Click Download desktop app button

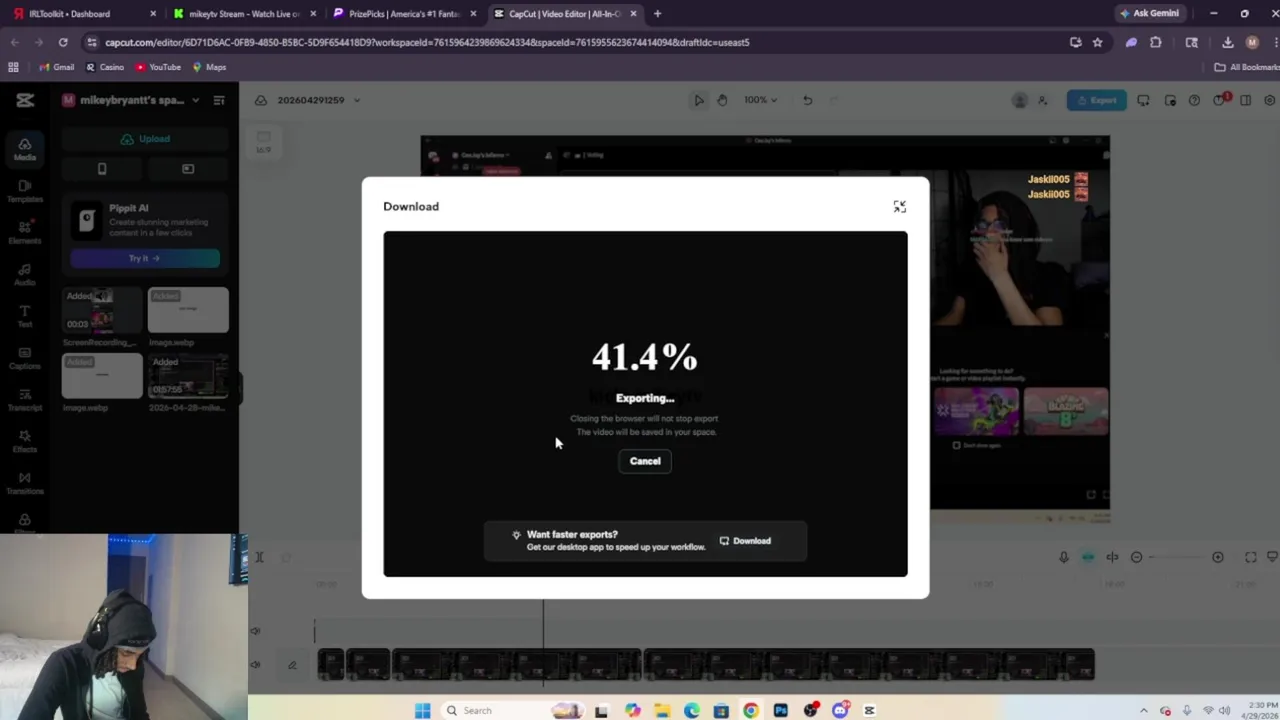pyautogui.click(x=745, y=541)
